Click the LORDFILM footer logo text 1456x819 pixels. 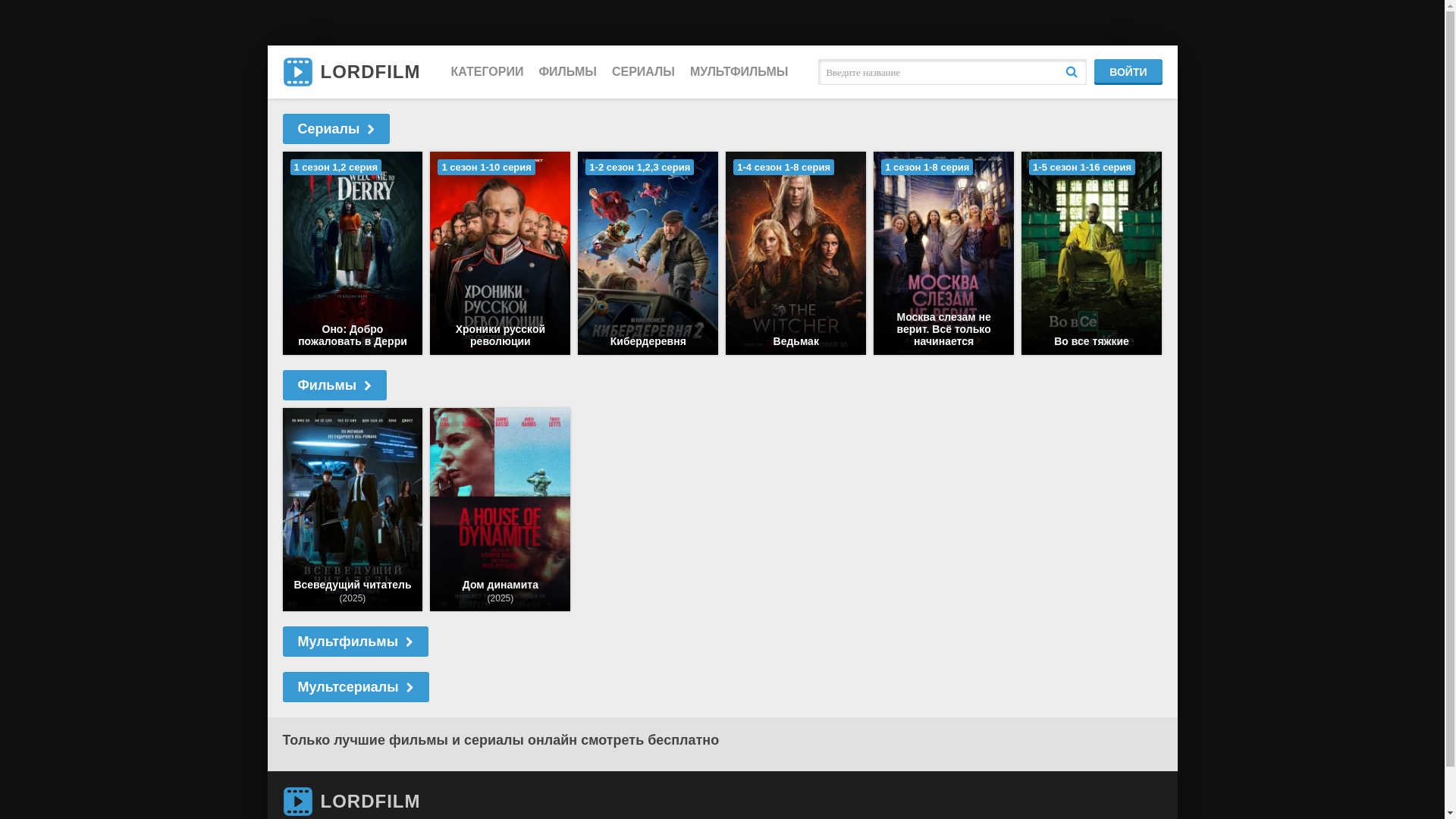click(x=370, y=802)
